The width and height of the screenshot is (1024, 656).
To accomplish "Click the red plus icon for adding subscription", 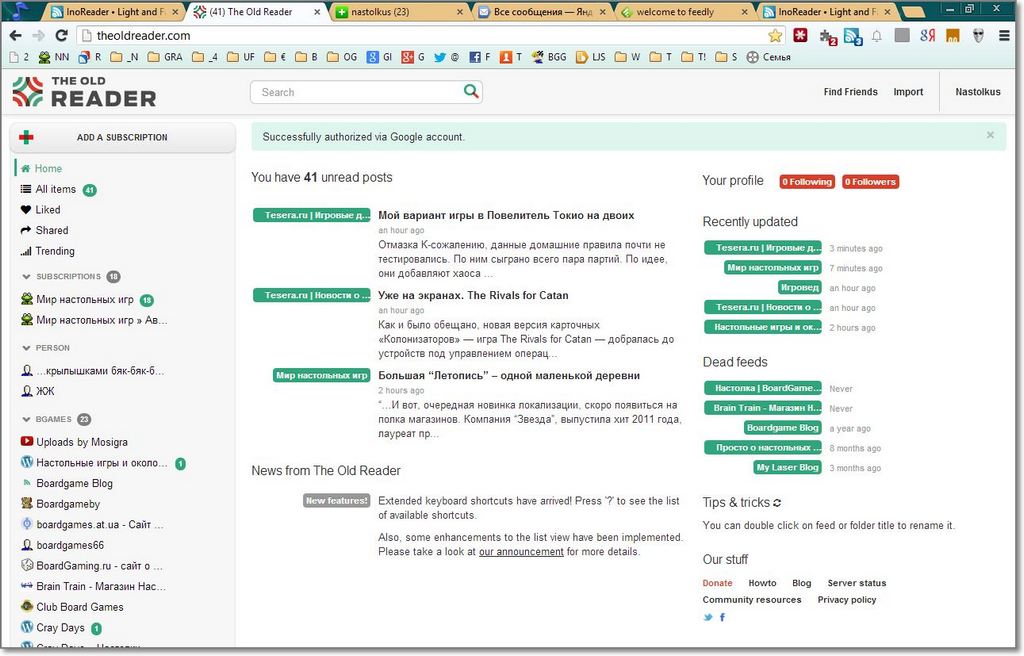I will coord(26,137).
